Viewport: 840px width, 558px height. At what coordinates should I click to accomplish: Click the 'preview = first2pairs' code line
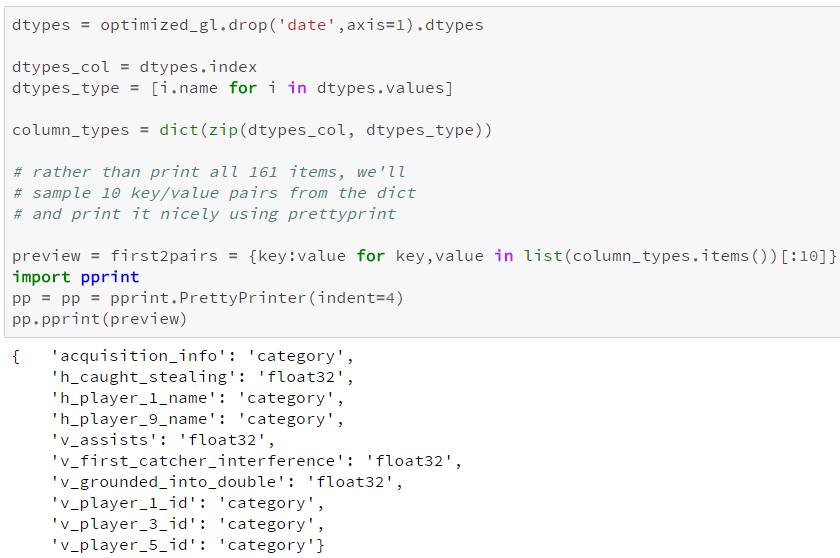click(x=424, y=256)
